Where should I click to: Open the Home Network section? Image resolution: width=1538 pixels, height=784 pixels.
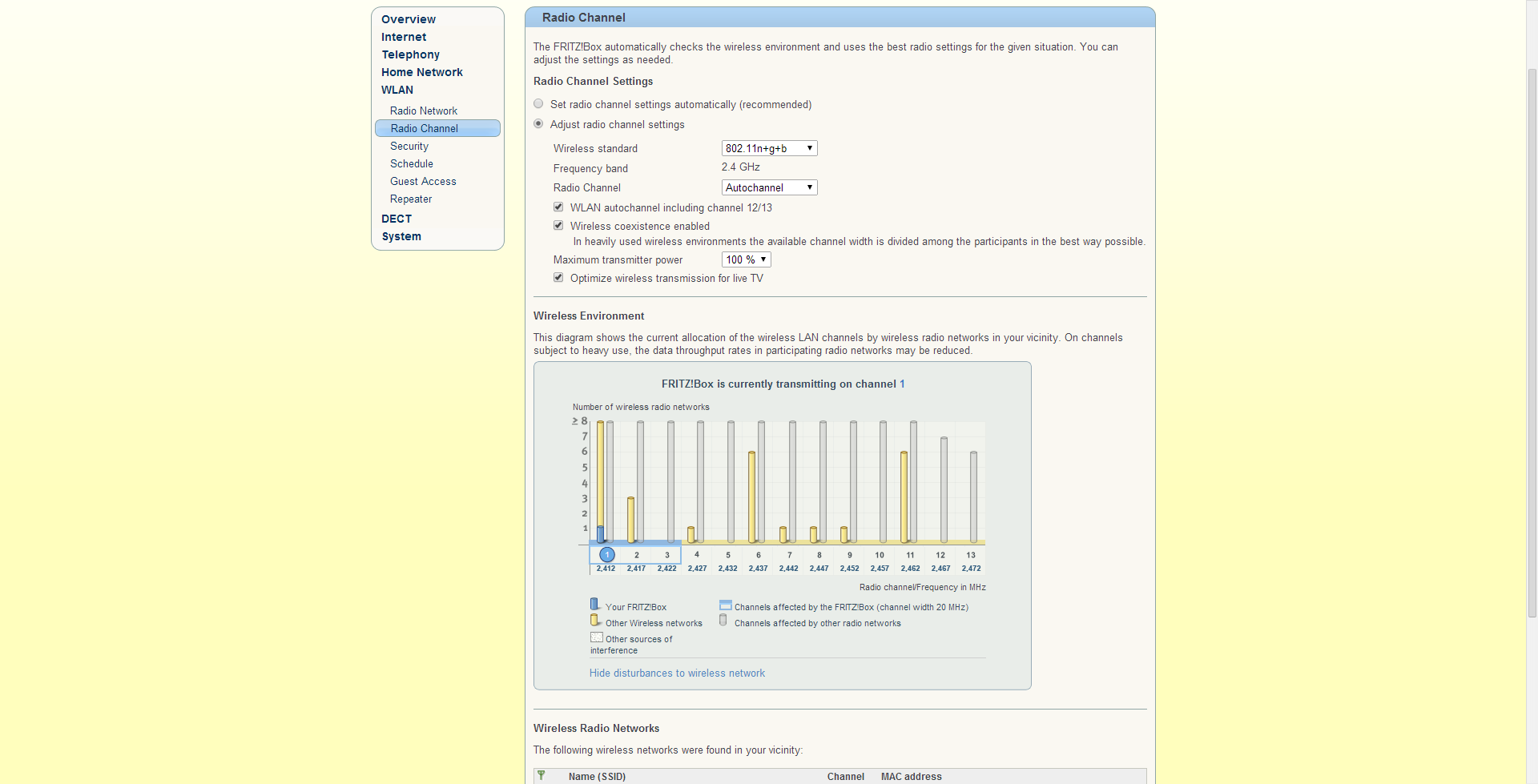[422, 72]
